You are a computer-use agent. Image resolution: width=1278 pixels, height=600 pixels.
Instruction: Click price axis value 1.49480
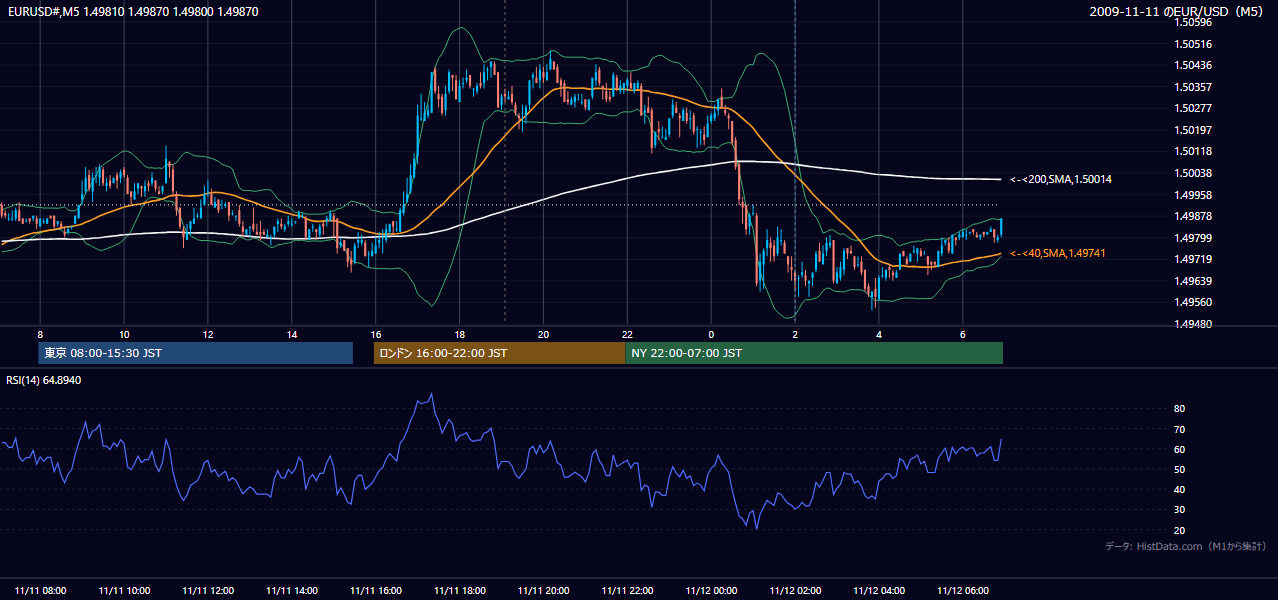tap(1193, 324)
